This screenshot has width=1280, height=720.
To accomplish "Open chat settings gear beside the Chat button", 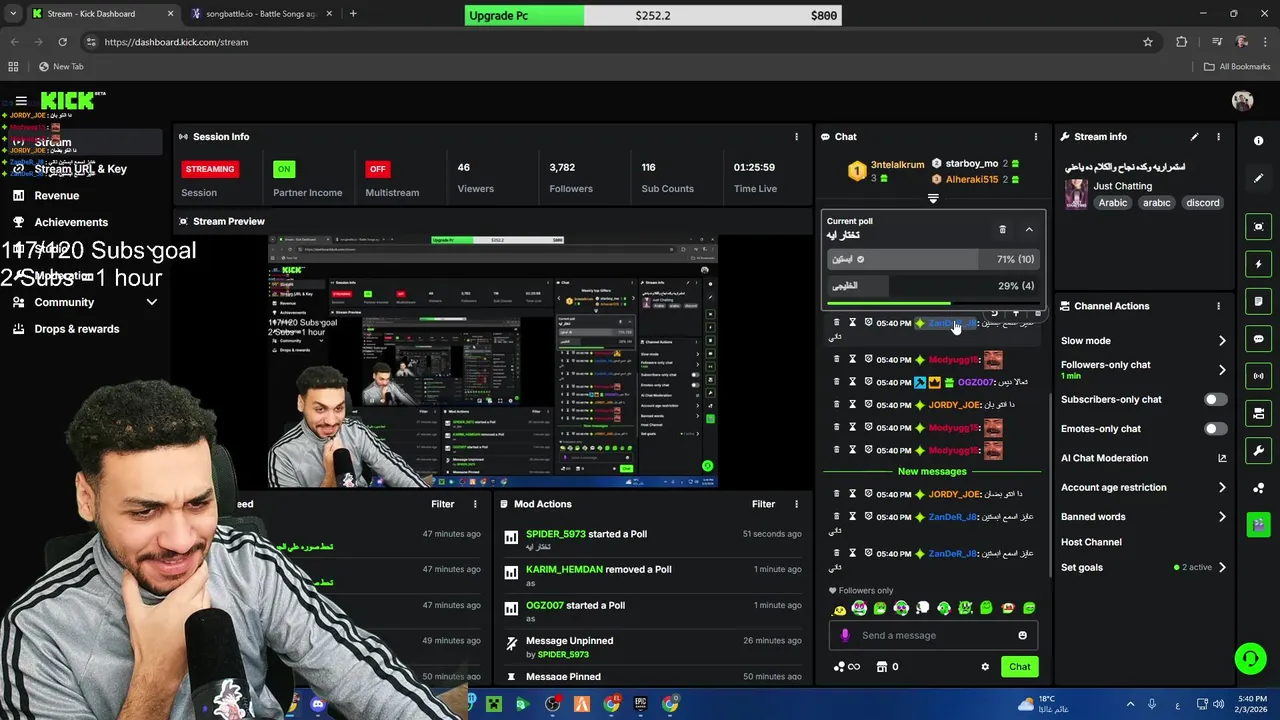I will click(x=985, y=667).
